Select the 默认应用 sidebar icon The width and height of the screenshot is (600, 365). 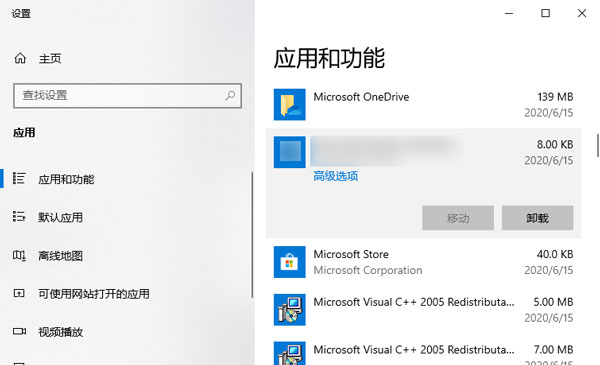point(19,217)
